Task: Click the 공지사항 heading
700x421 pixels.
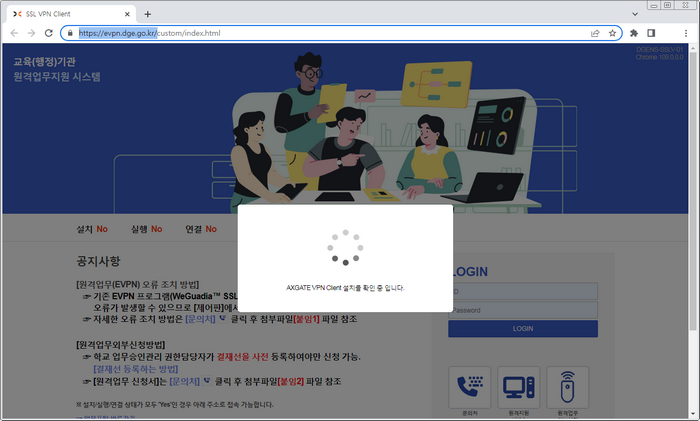Action: [98, 261]
